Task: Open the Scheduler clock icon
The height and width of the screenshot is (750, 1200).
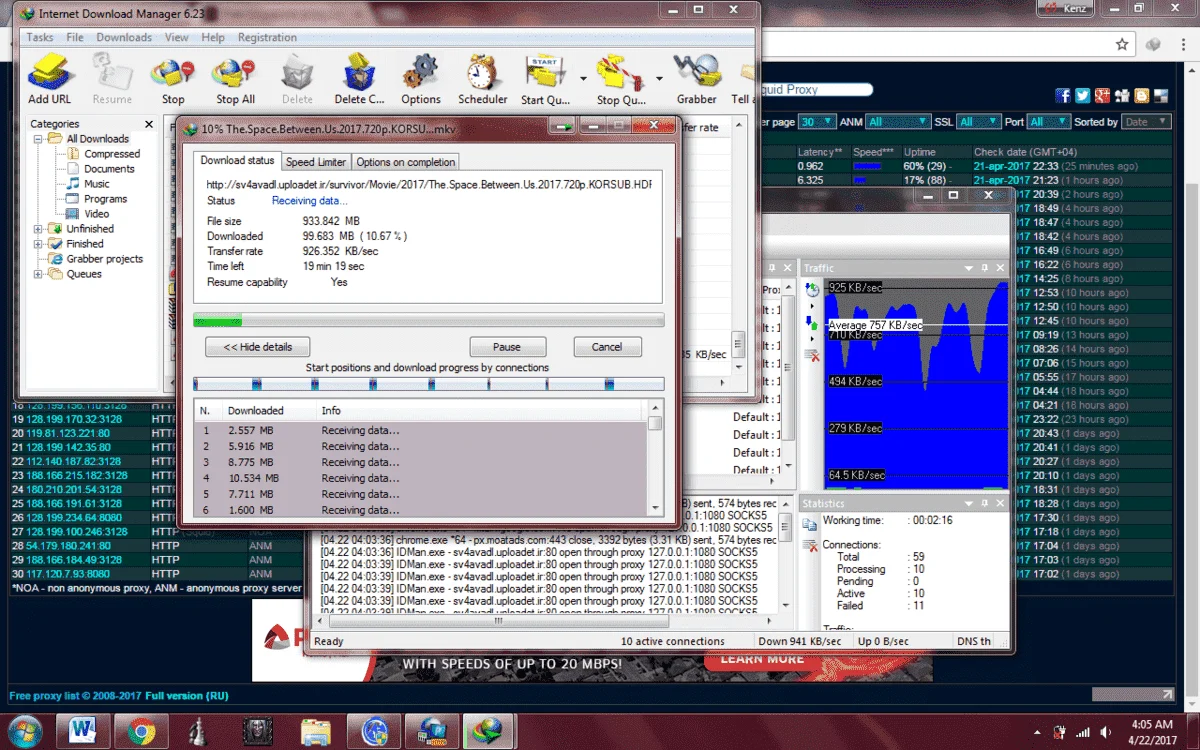Action: (483, 80)
